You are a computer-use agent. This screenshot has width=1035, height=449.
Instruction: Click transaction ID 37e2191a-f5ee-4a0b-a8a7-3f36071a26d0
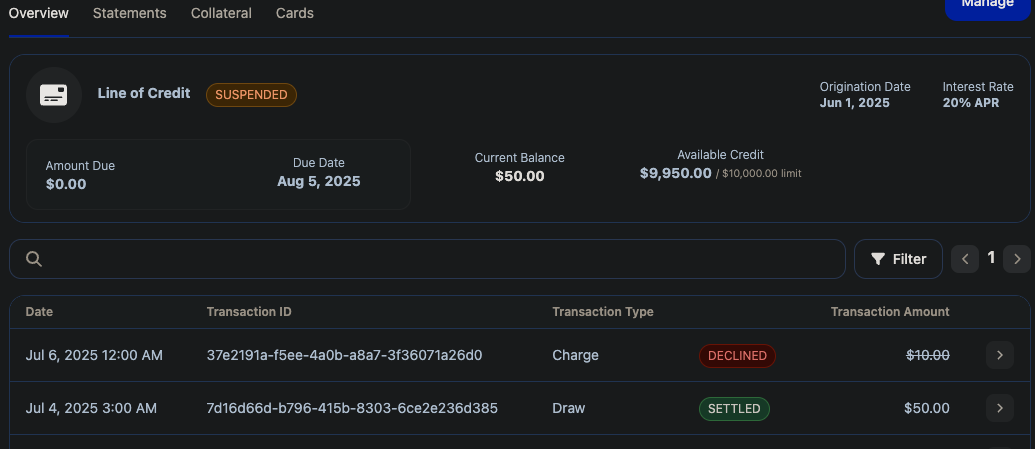[345, 355]
